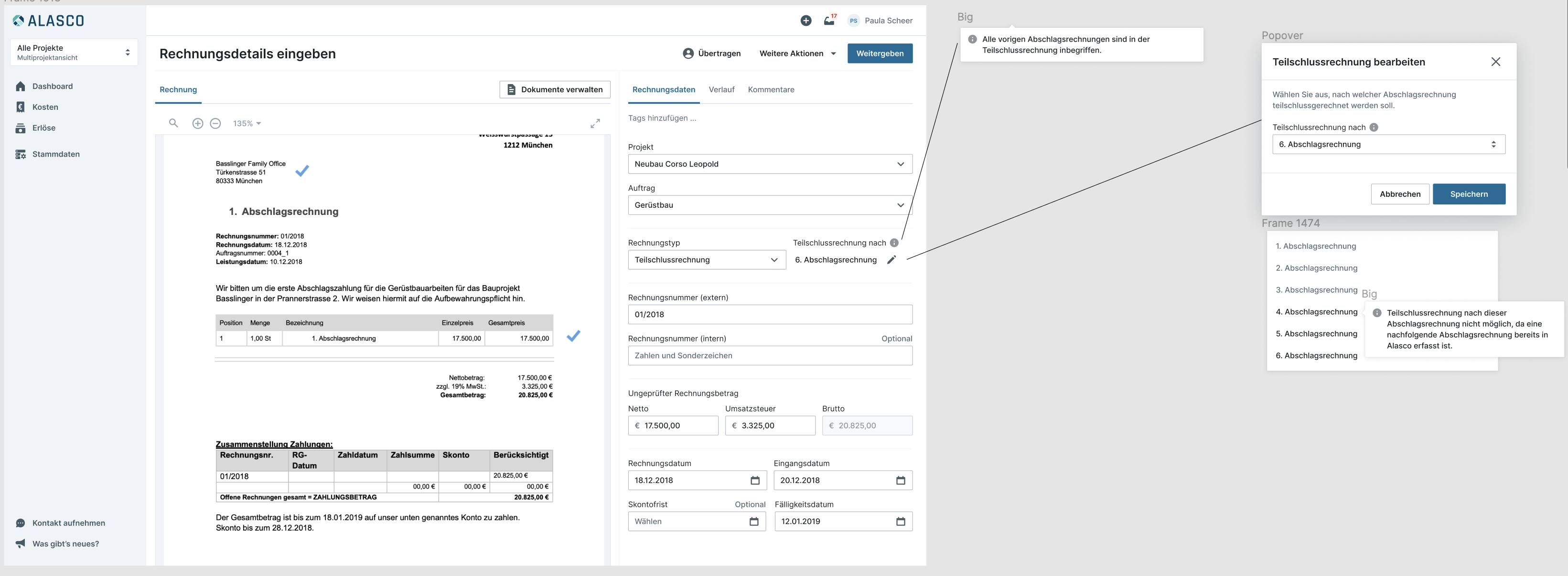Zoom in the invoice document

point(197,124)
